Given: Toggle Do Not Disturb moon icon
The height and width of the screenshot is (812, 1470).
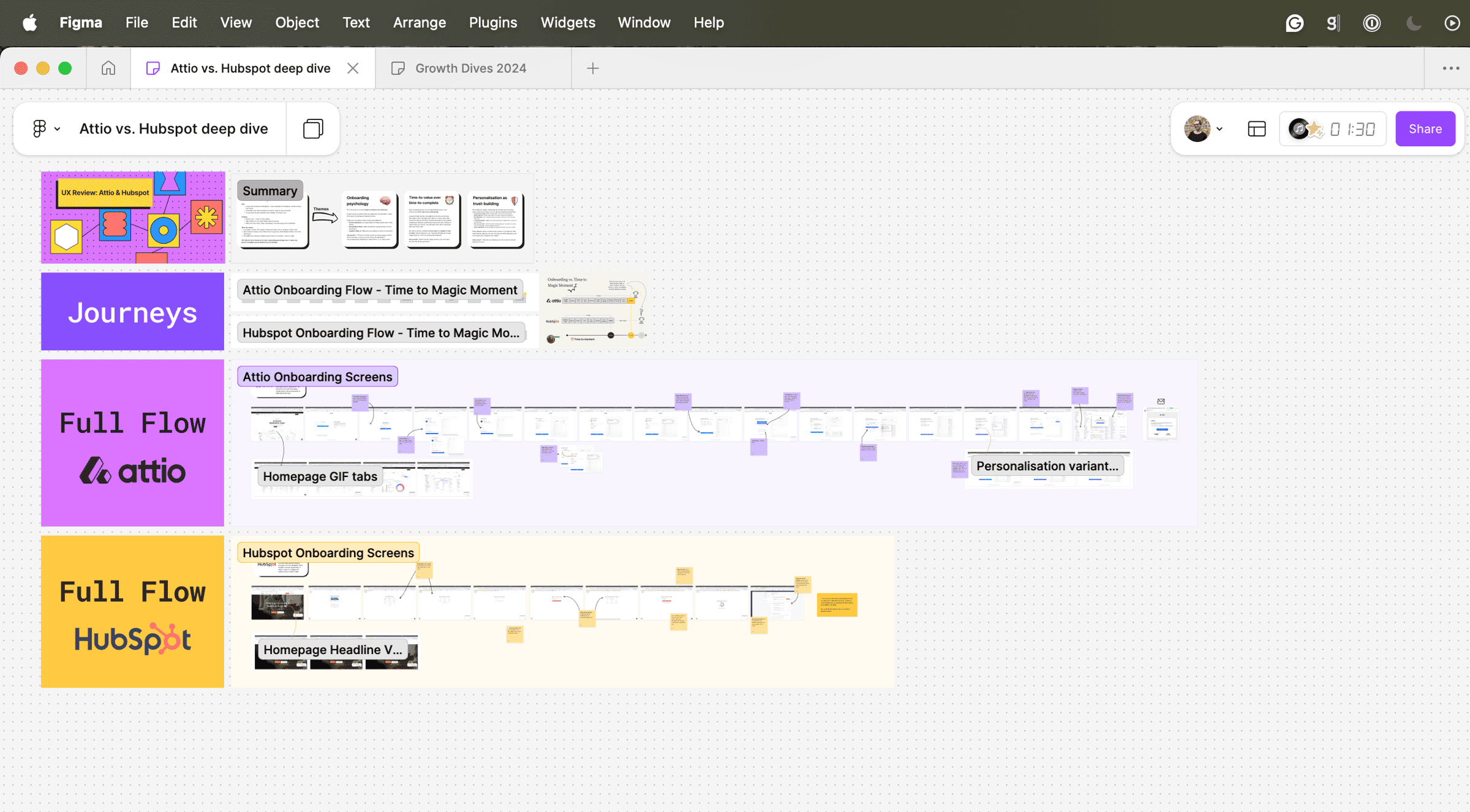Looking at the screenshot, I should click(x=1413, y=23).
